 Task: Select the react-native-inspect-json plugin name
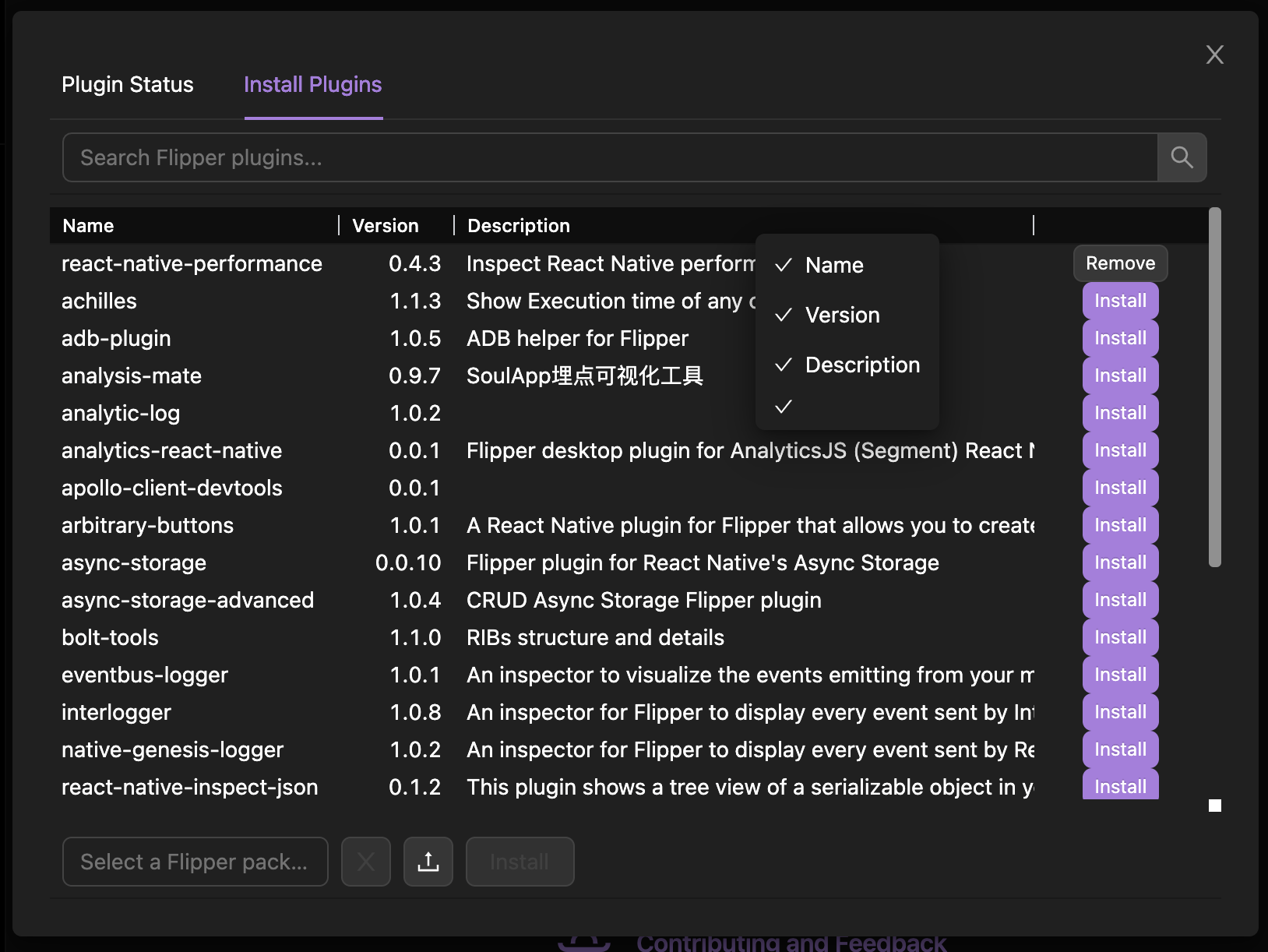[x=190, y=787]
